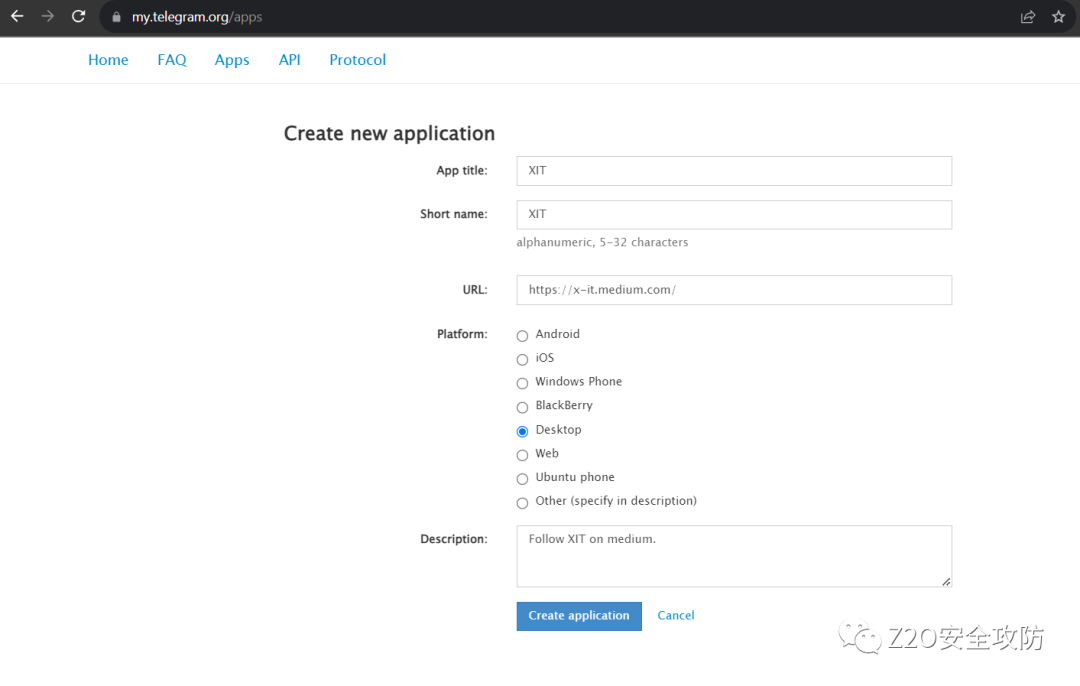1080x686 pixels.
Task: Reload the page with refresh icon
Action: pyautogui.click(x=78, y=17)
